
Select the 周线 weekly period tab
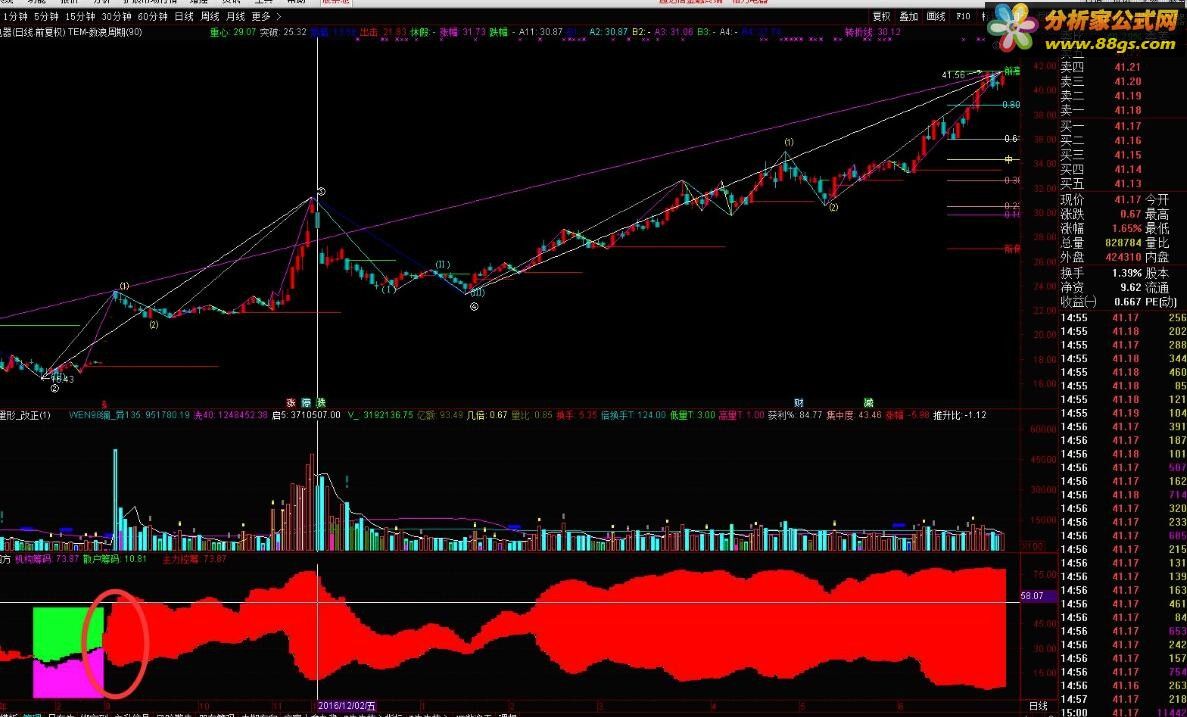210,17
